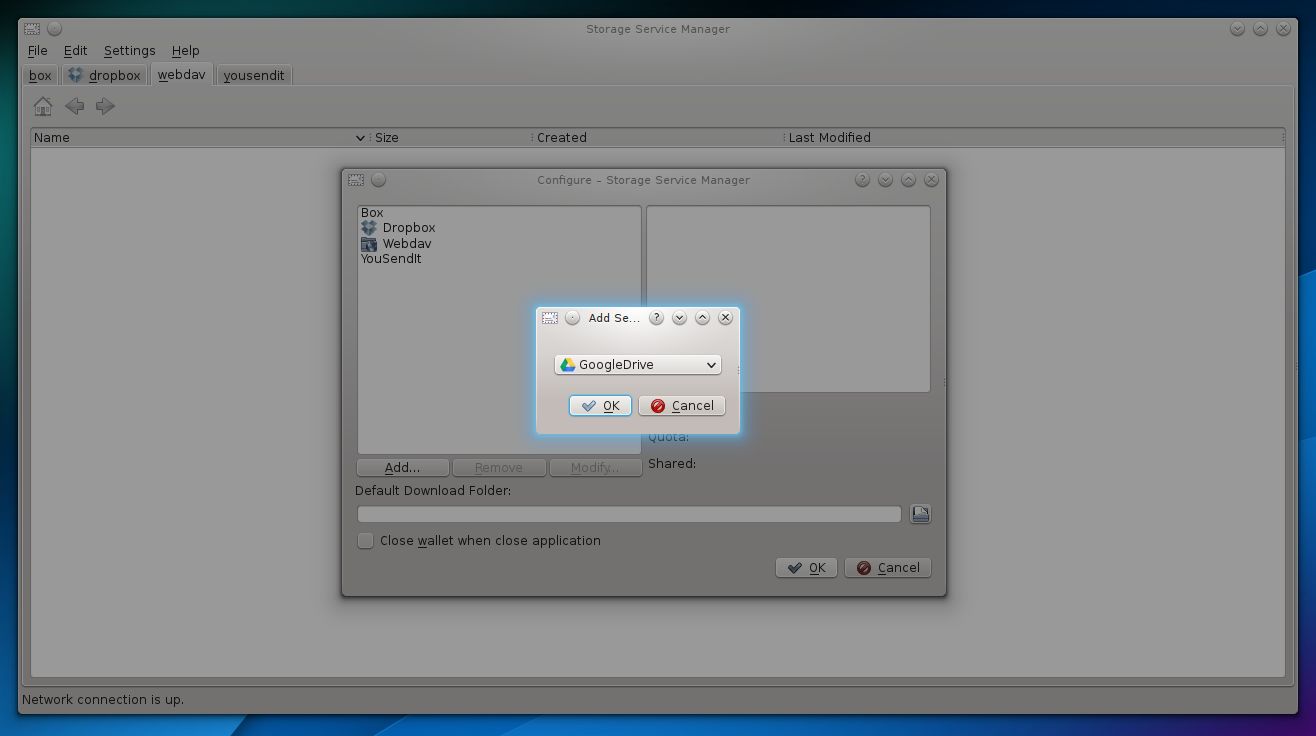The width and height of the screenshot is (1316, 736).
Task: Click help question mark in Configure dialog titlebar
Action: [862, 180]
